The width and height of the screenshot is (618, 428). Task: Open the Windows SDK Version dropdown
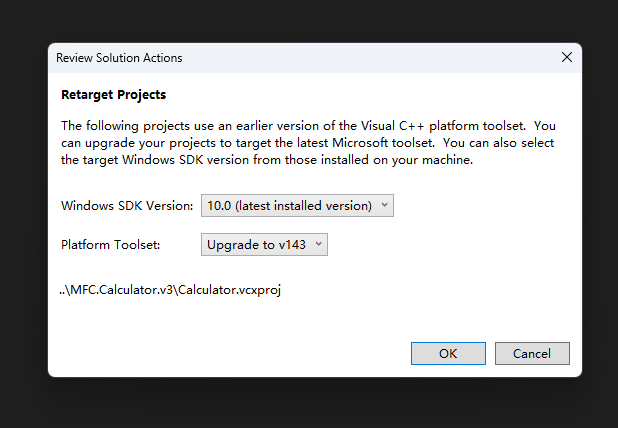click(x=297, y=206)
